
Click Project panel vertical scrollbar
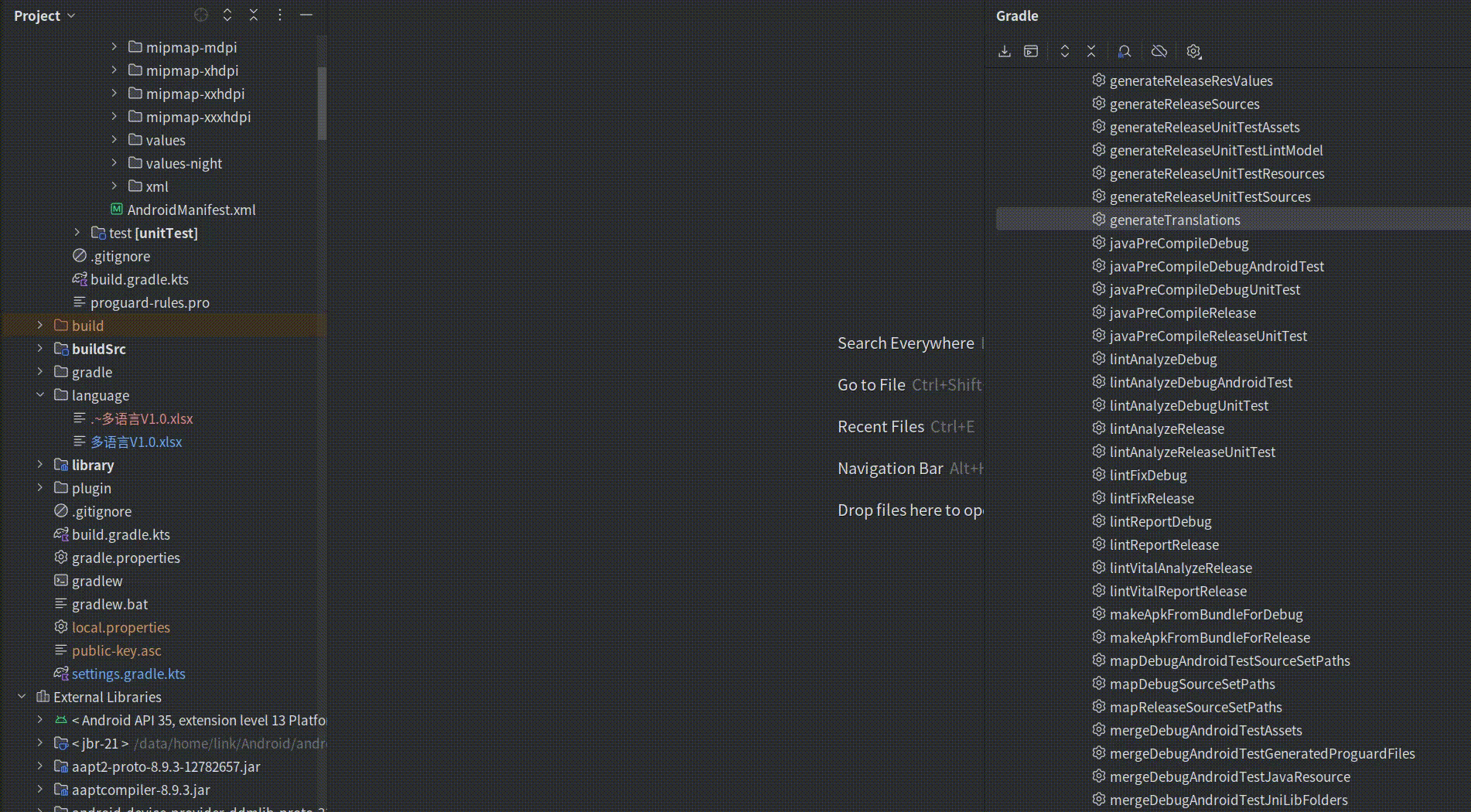322,103
